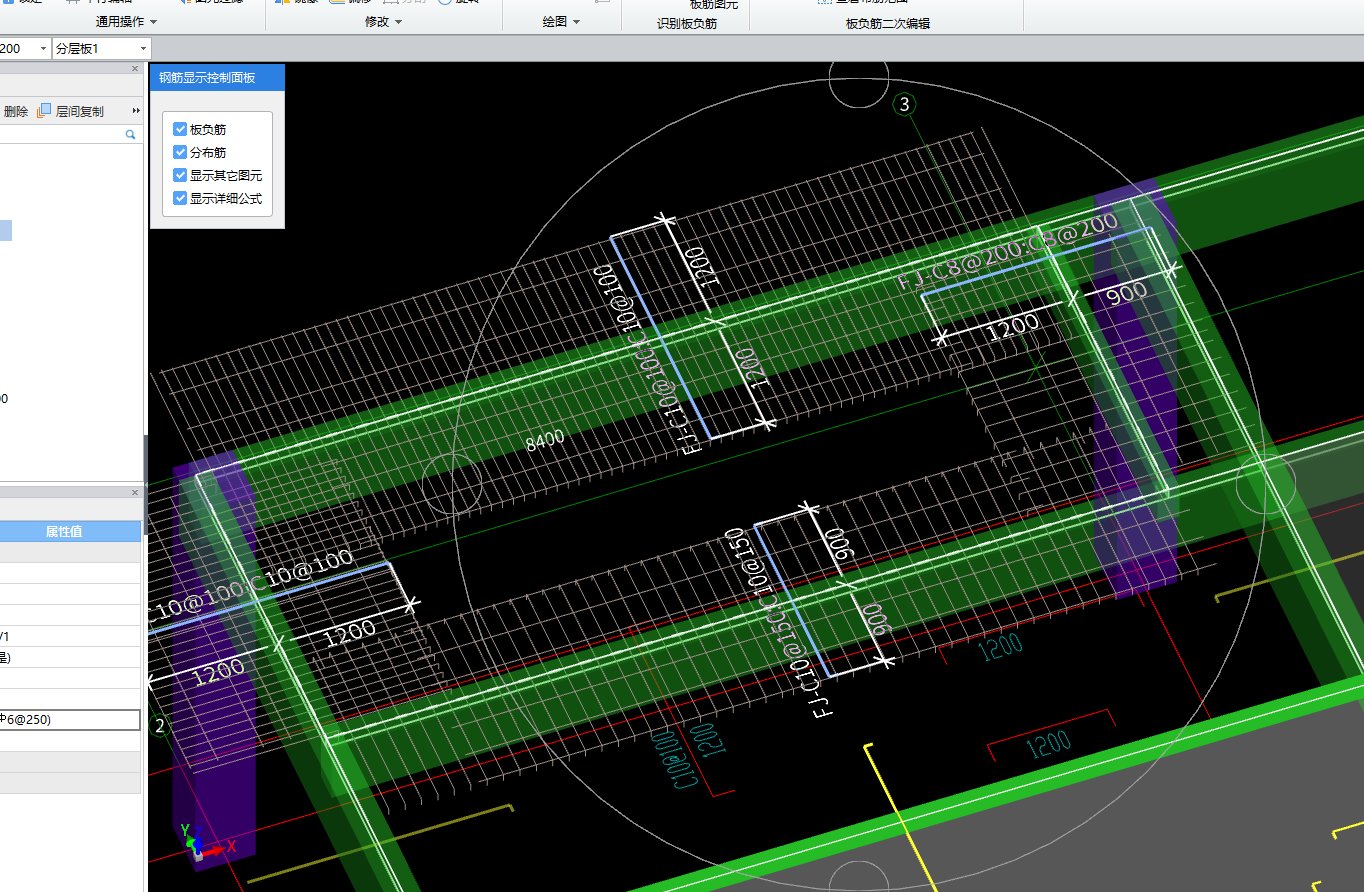Uncheck the 板负筋 checkbox

tap(180, 129)
